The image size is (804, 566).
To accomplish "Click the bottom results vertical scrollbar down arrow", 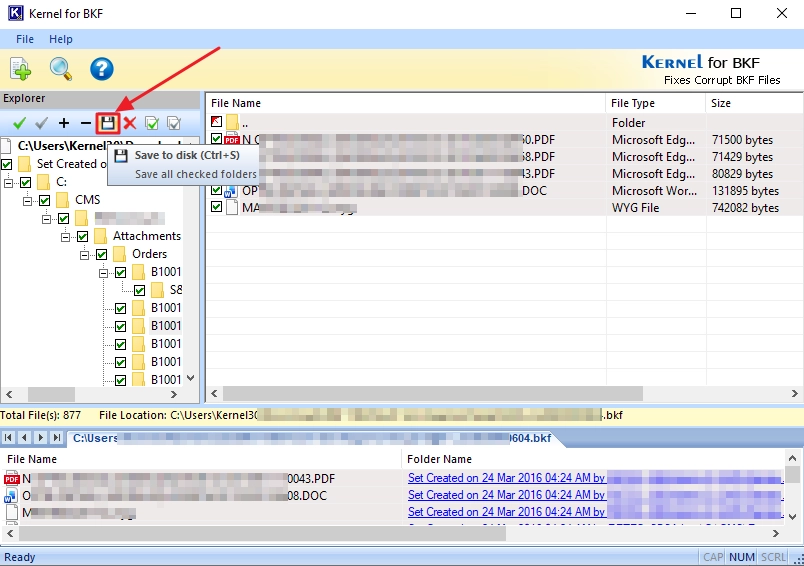I will (792, 517).
